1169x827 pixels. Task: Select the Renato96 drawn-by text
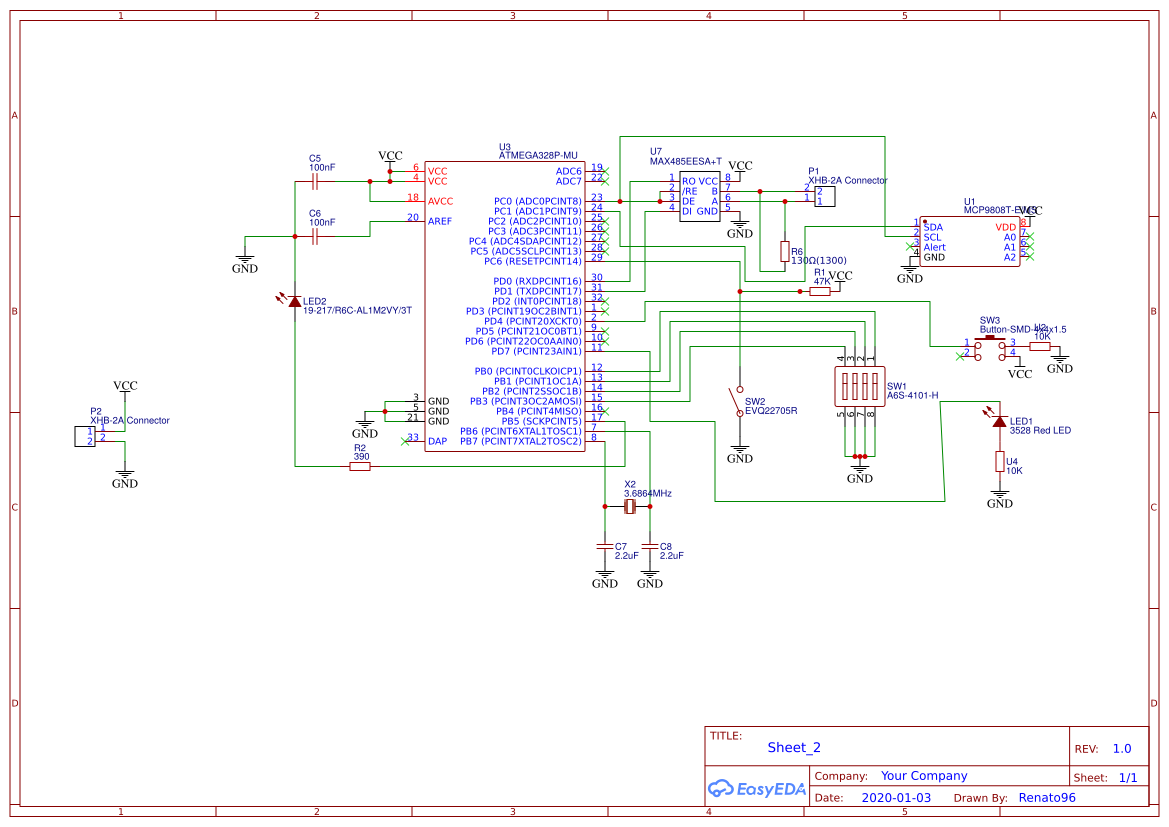click(x=1047, y=798)
